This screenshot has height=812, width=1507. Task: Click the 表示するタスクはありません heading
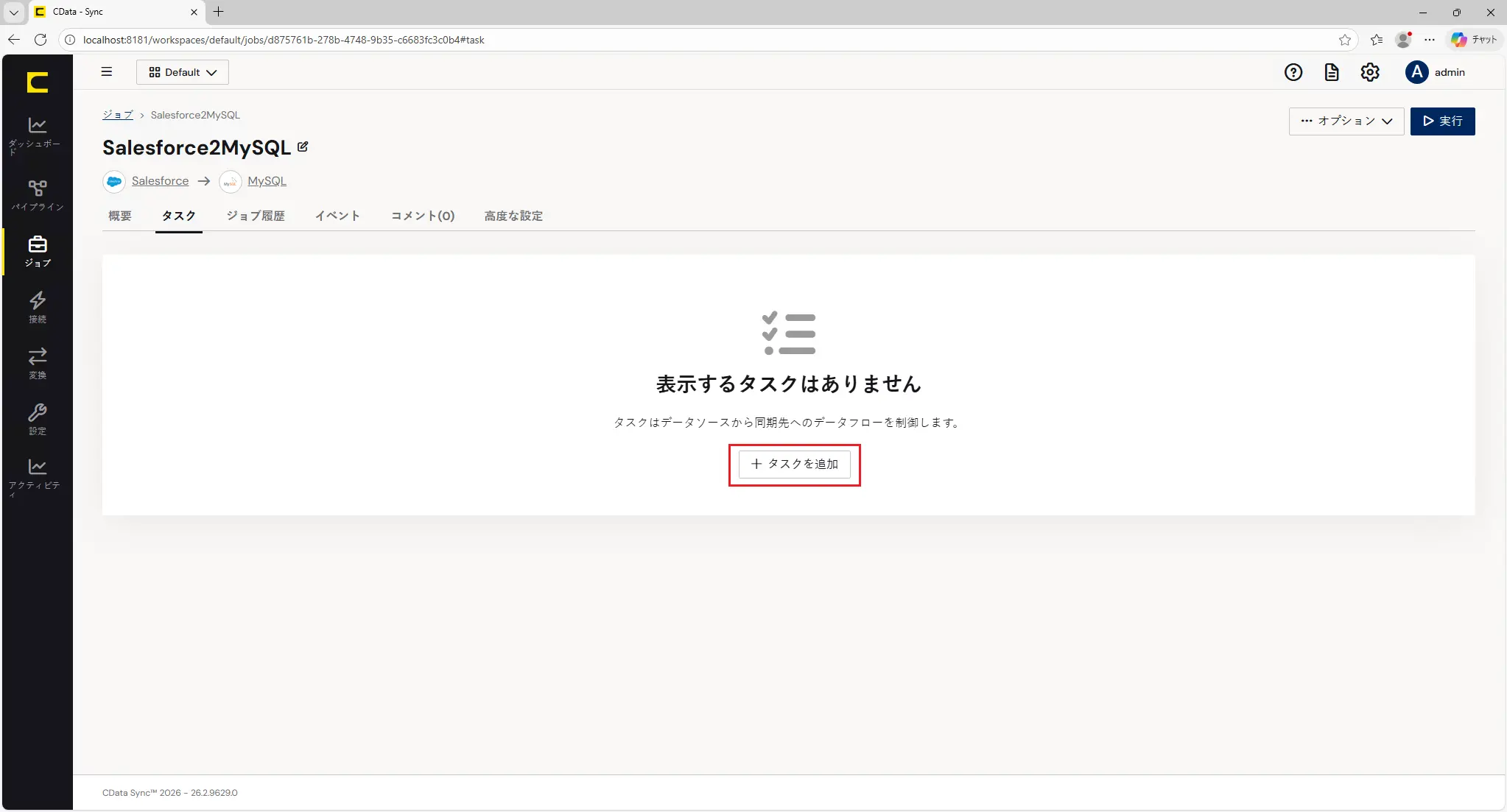pyautogui.click(x=789, y=384)
